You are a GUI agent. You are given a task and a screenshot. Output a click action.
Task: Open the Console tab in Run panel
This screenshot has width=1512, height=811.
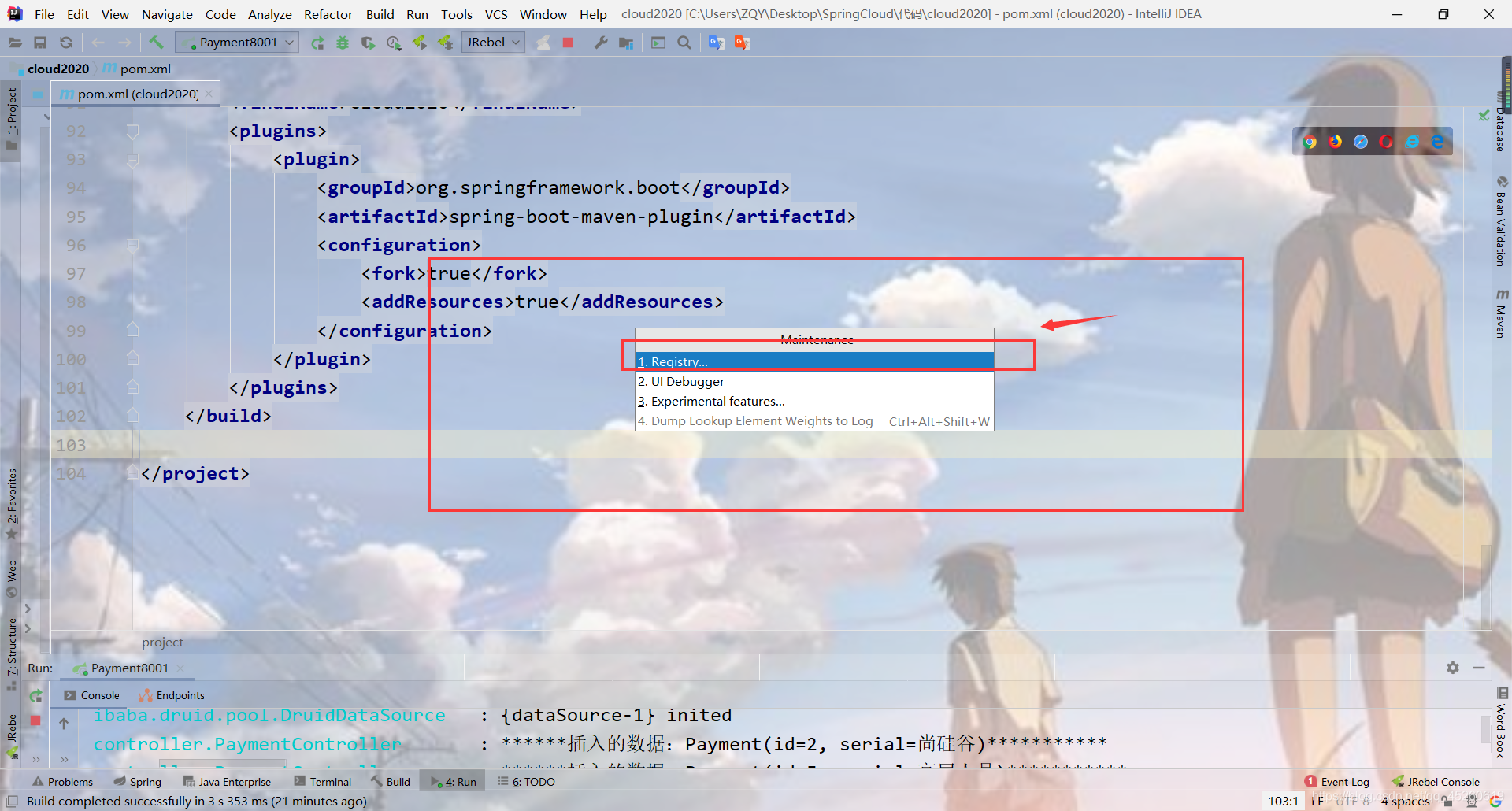point(92,695)
